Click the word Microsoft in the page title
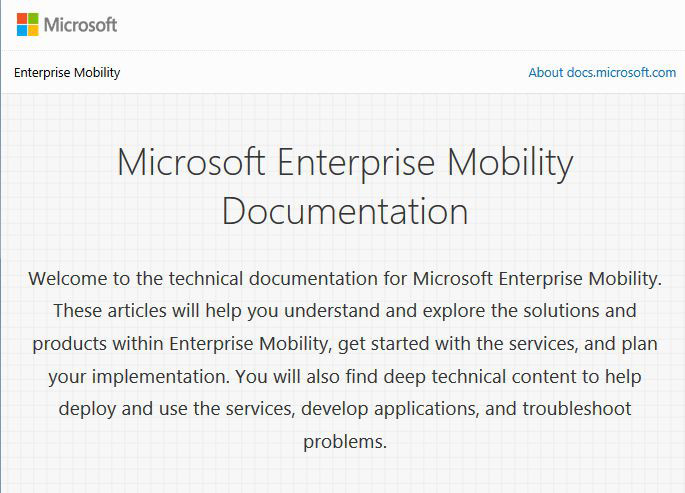The width and height of the screenshot is (685, 493). pyautogui.click(x=191, y=162)
